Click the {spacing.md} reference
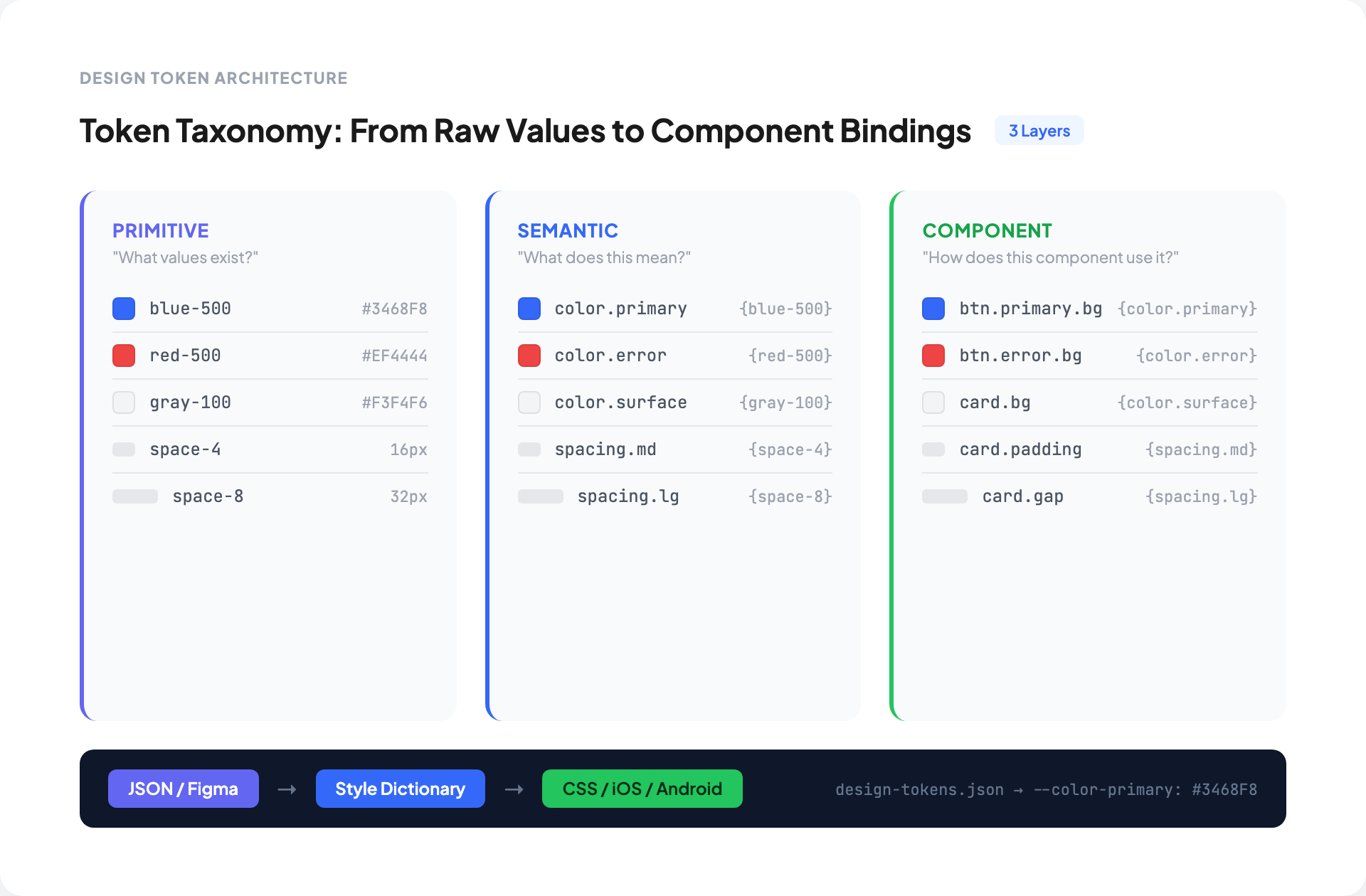This screenshot has height=896, width=1366. click(1202, 449)
